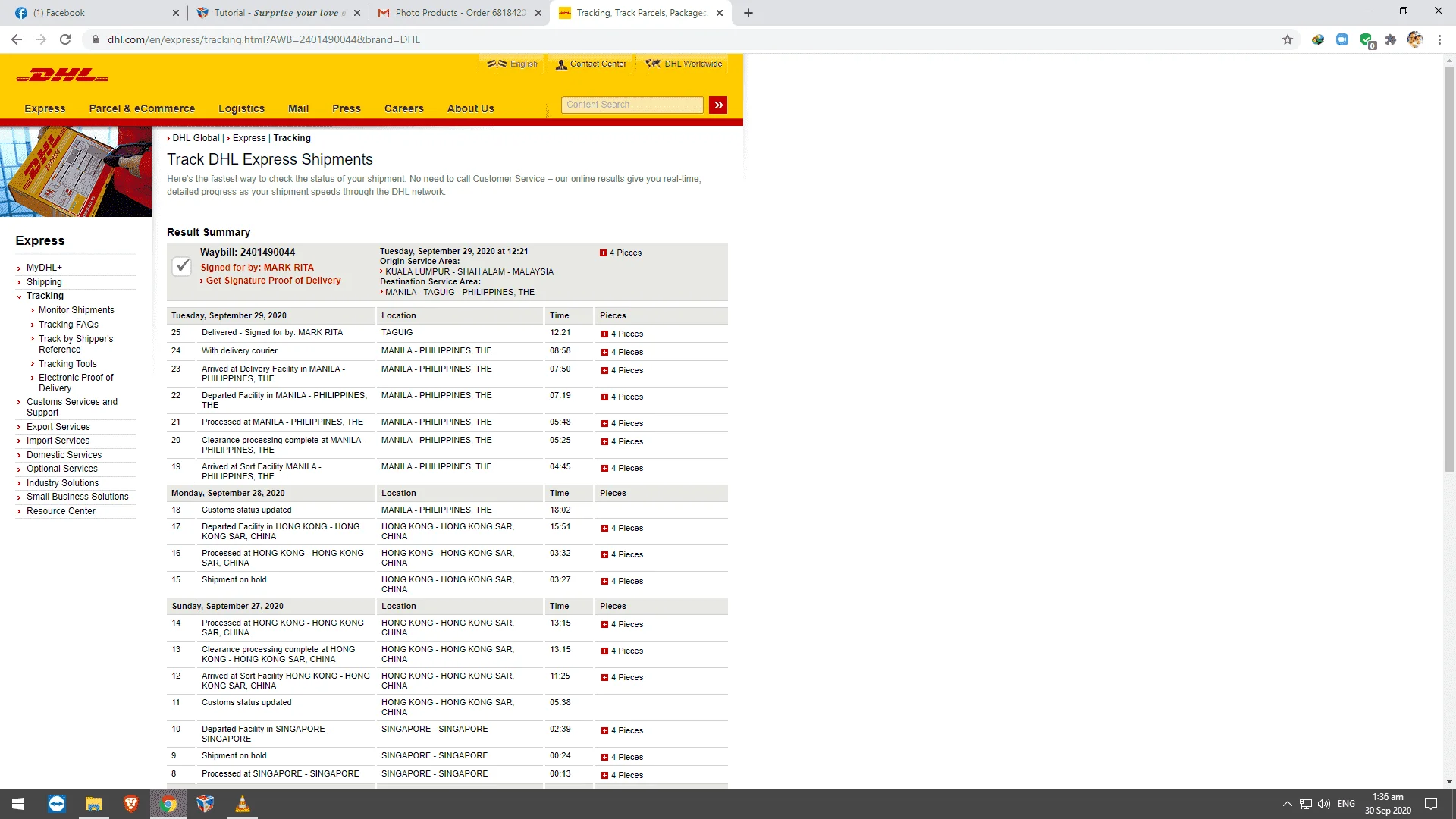Open a new browser tab

(x=748, y=13)
